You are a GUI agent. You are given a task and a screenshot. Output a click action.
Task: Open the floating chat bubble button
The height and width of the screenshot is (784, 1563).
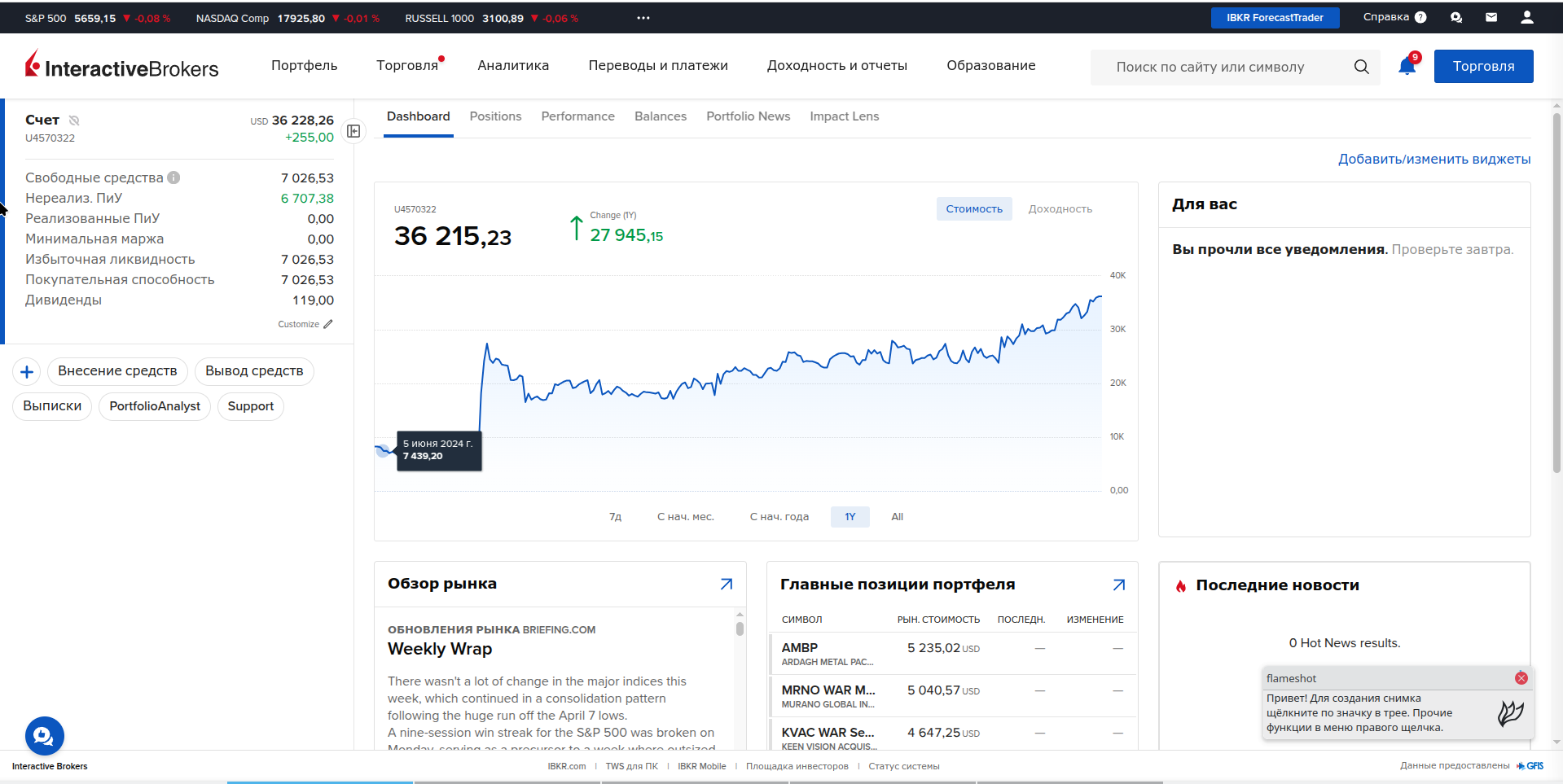(45, 736)
